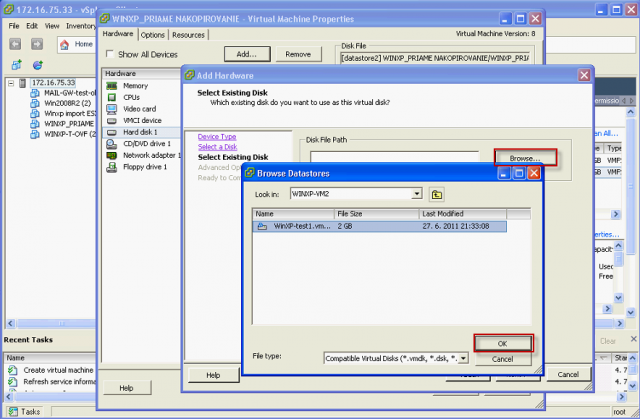
Task: Select Win2008R2 (2) VM in inventory
Action: (67, 103)
